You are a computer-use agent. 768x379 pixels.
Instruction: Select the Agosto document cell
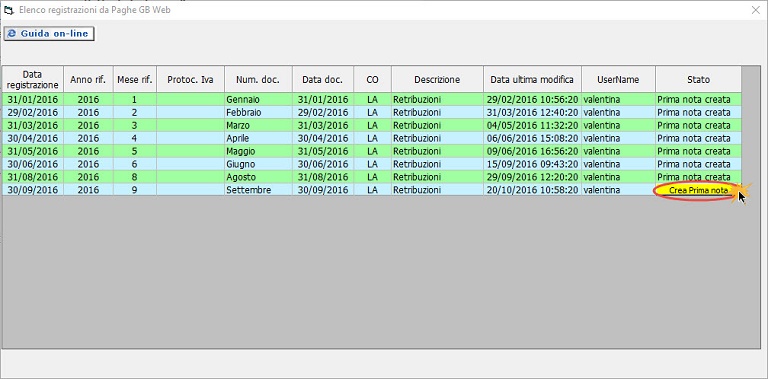tap(258, 177)
